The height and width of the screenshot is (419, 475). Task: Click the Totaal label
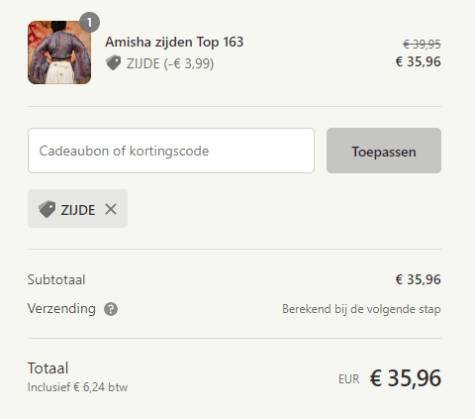(48, 368)
